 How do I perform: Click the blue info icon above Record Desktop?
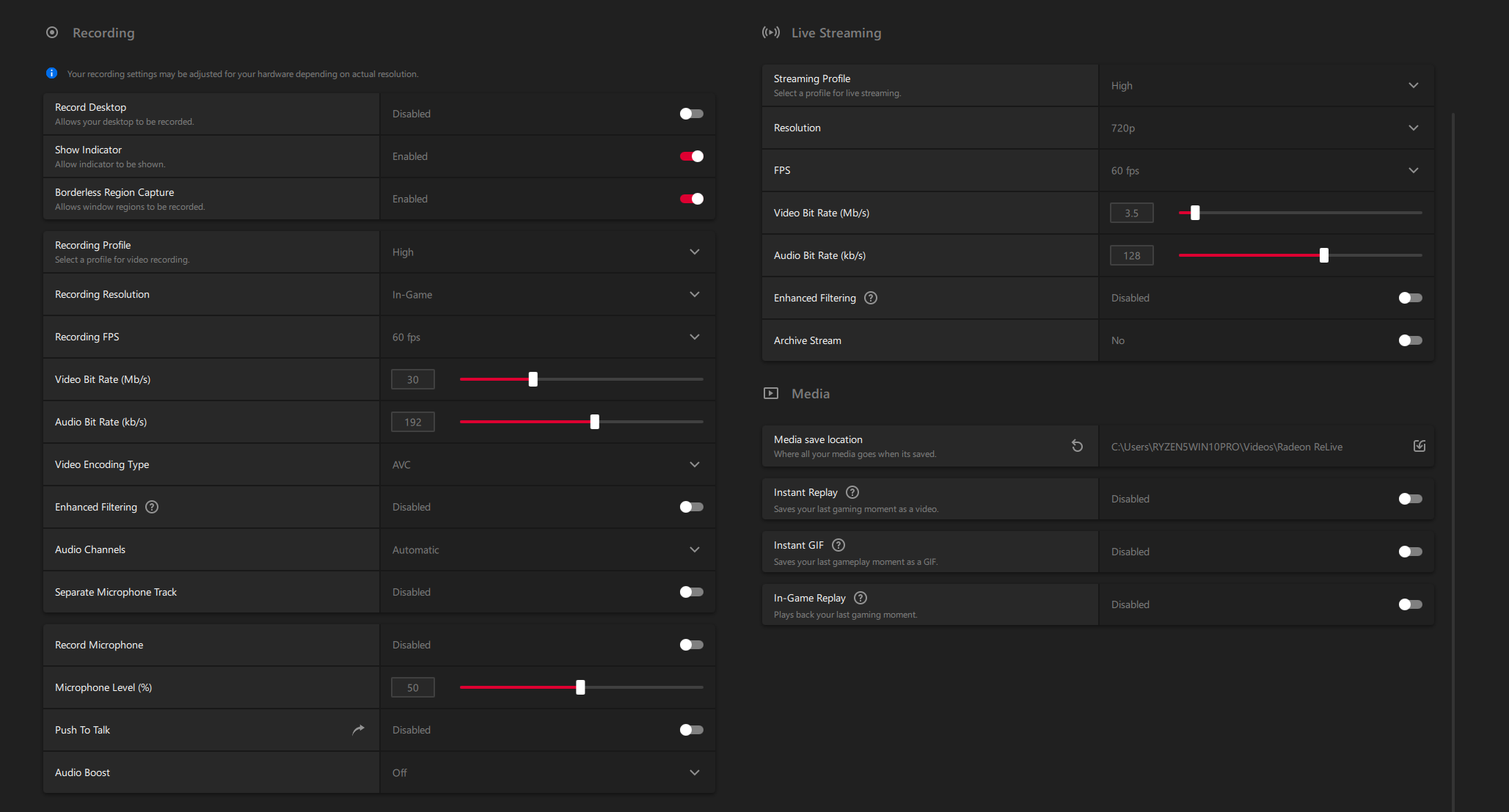pyautogui.click(x=51, y=73)
